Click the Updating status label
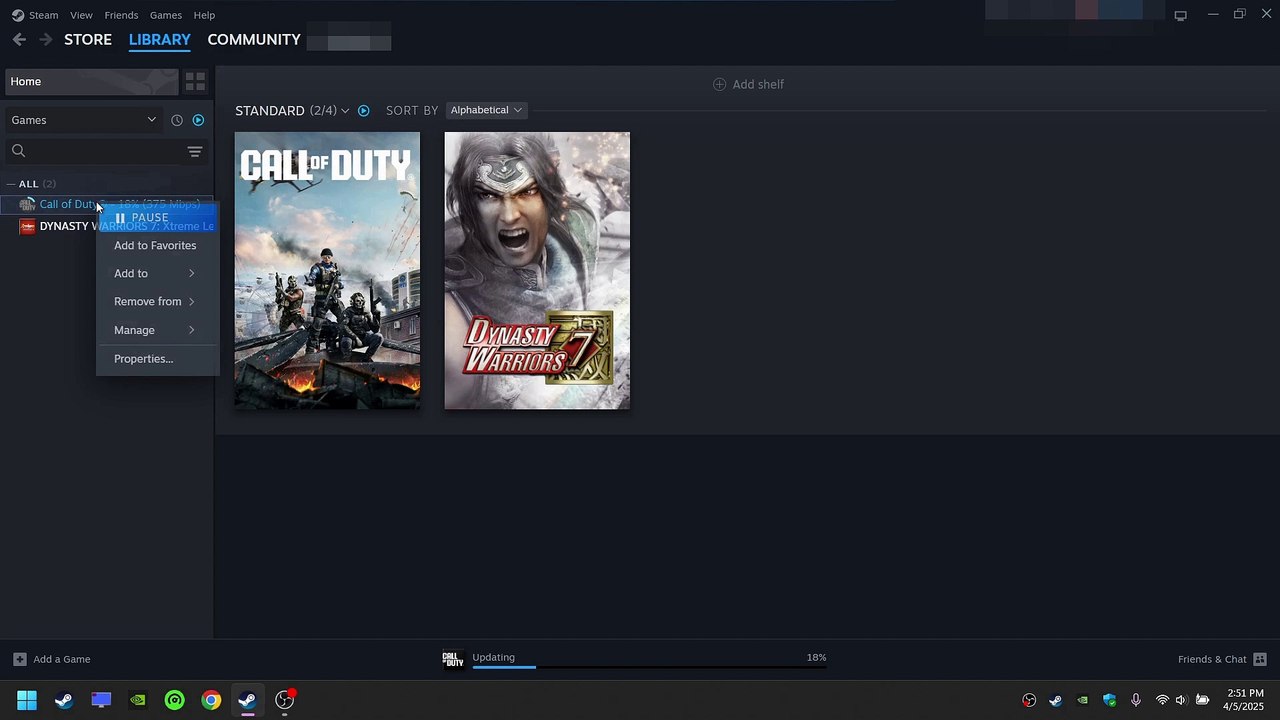The width and height of the screenshot is (1280, 720). coord(493,657)
